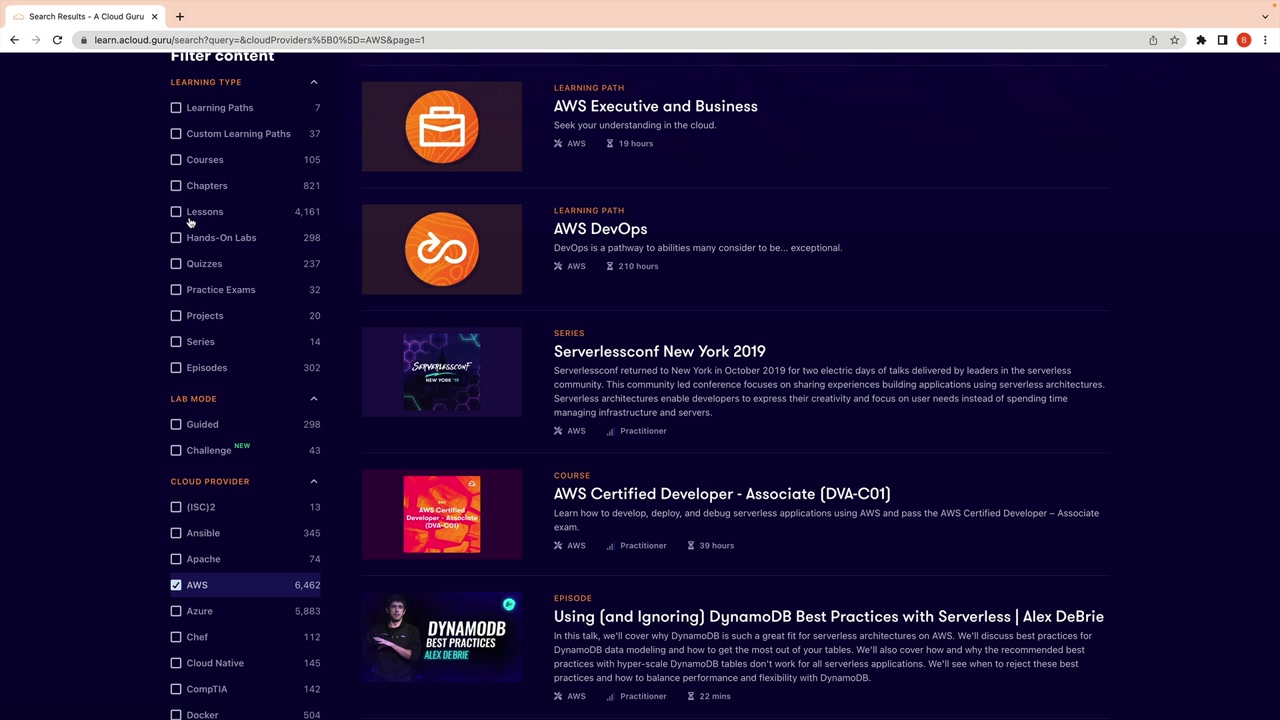
Task: Open the DynamoDB Best Practices episode title
Action: coord(829,617)
